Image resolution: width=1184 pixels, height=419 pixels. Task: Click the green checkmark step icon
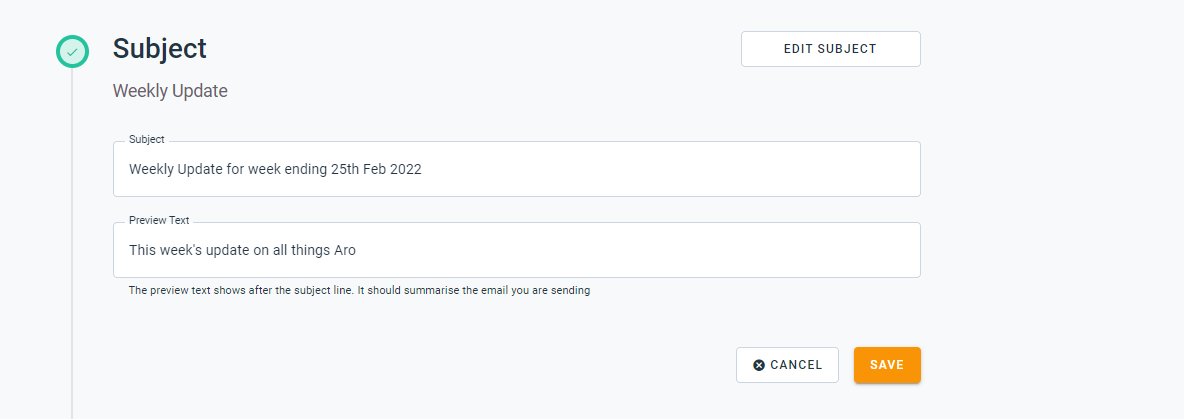(72, 51)
